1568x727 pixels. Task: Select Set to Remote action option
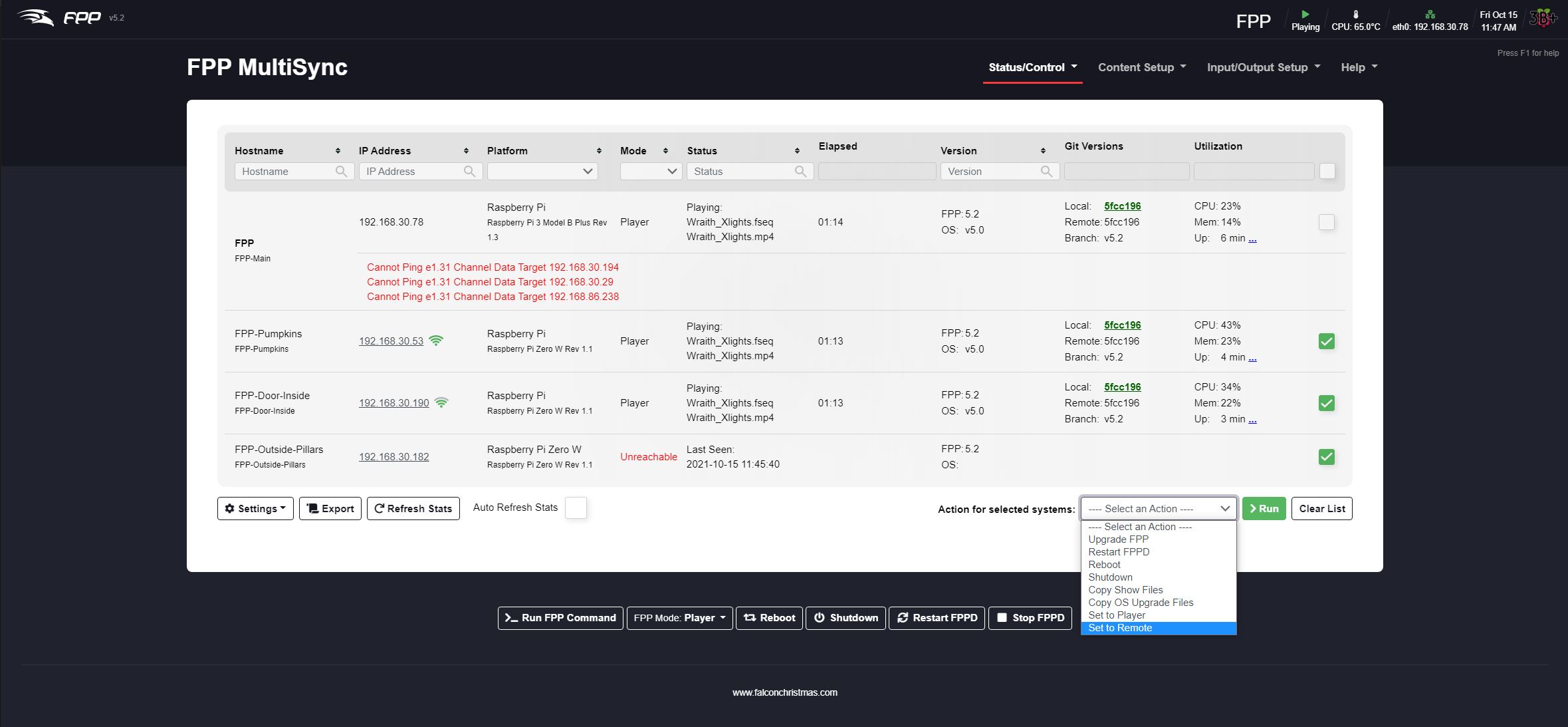pyautogui.click(x=1120, y=628)
